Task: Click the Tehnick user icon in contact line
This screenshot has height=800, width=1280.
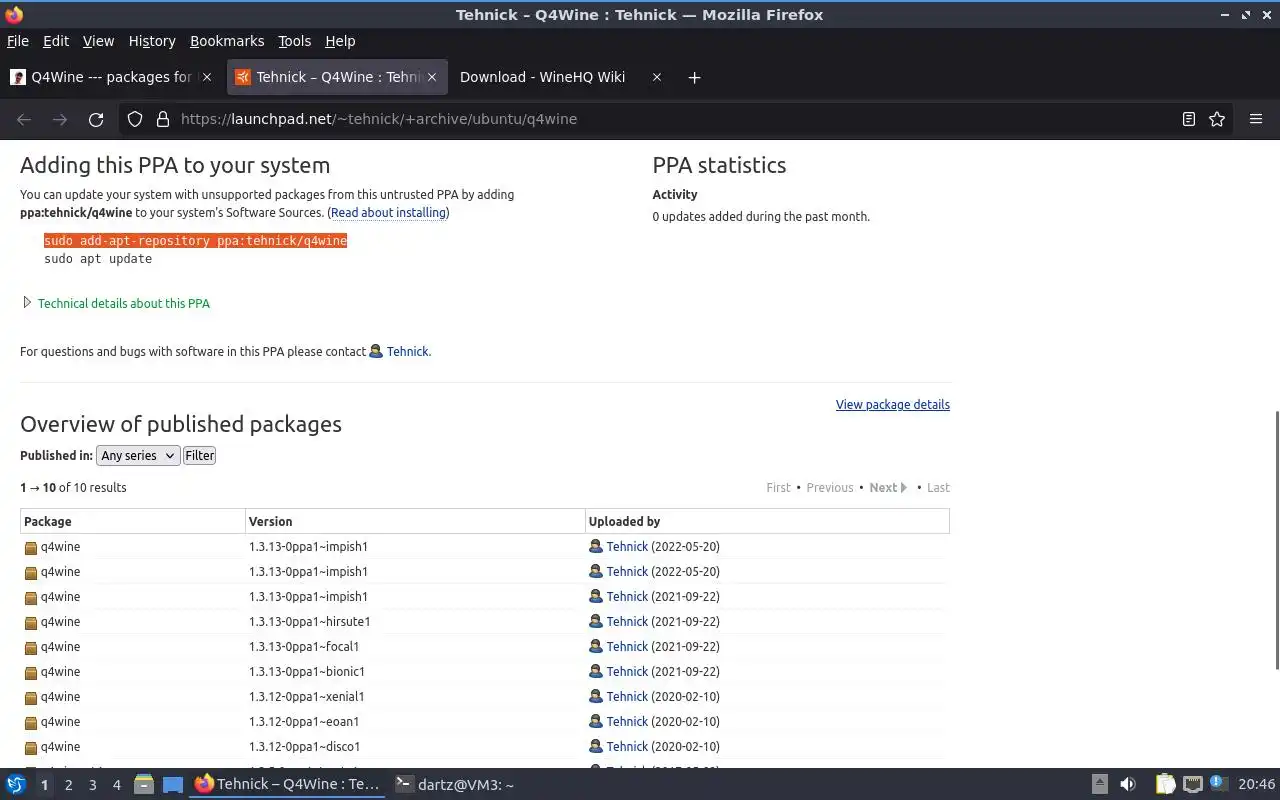Action: pyautogui.click(x=376, y=351)
